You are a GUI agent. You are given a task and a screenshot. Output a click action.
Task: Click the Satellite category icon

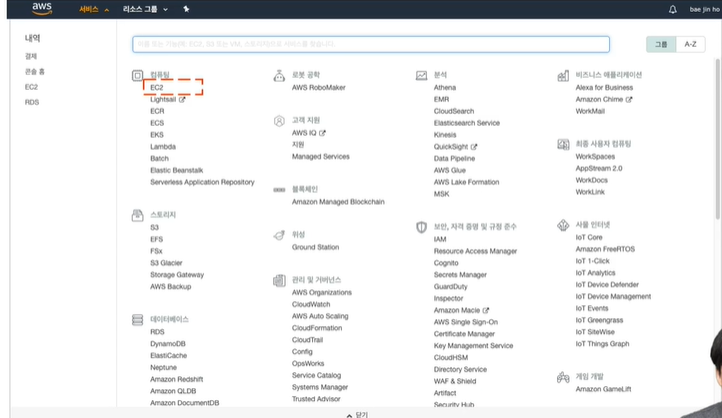click(279, 235)
